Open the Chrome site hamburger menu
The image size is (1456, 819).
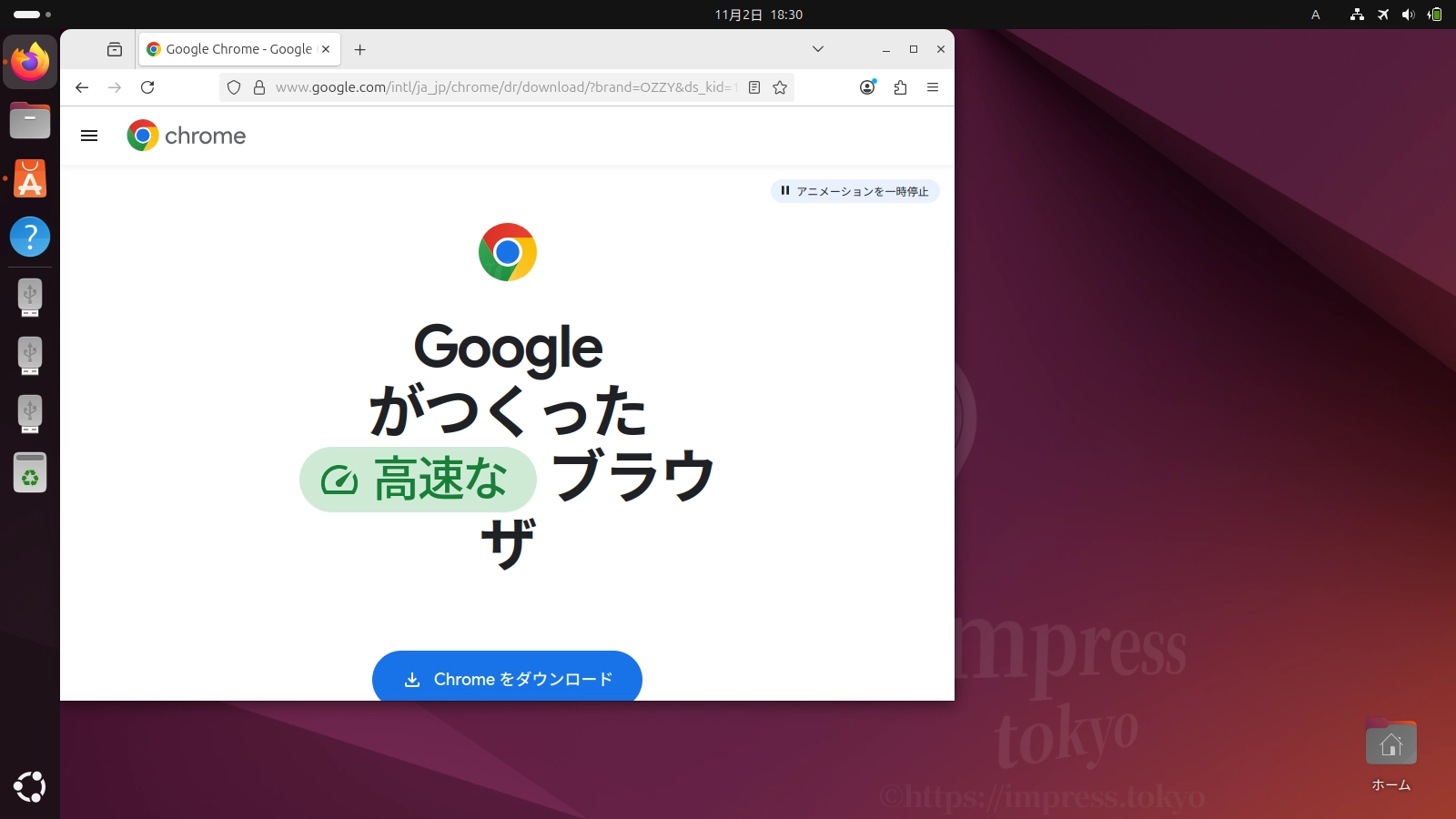89,136
